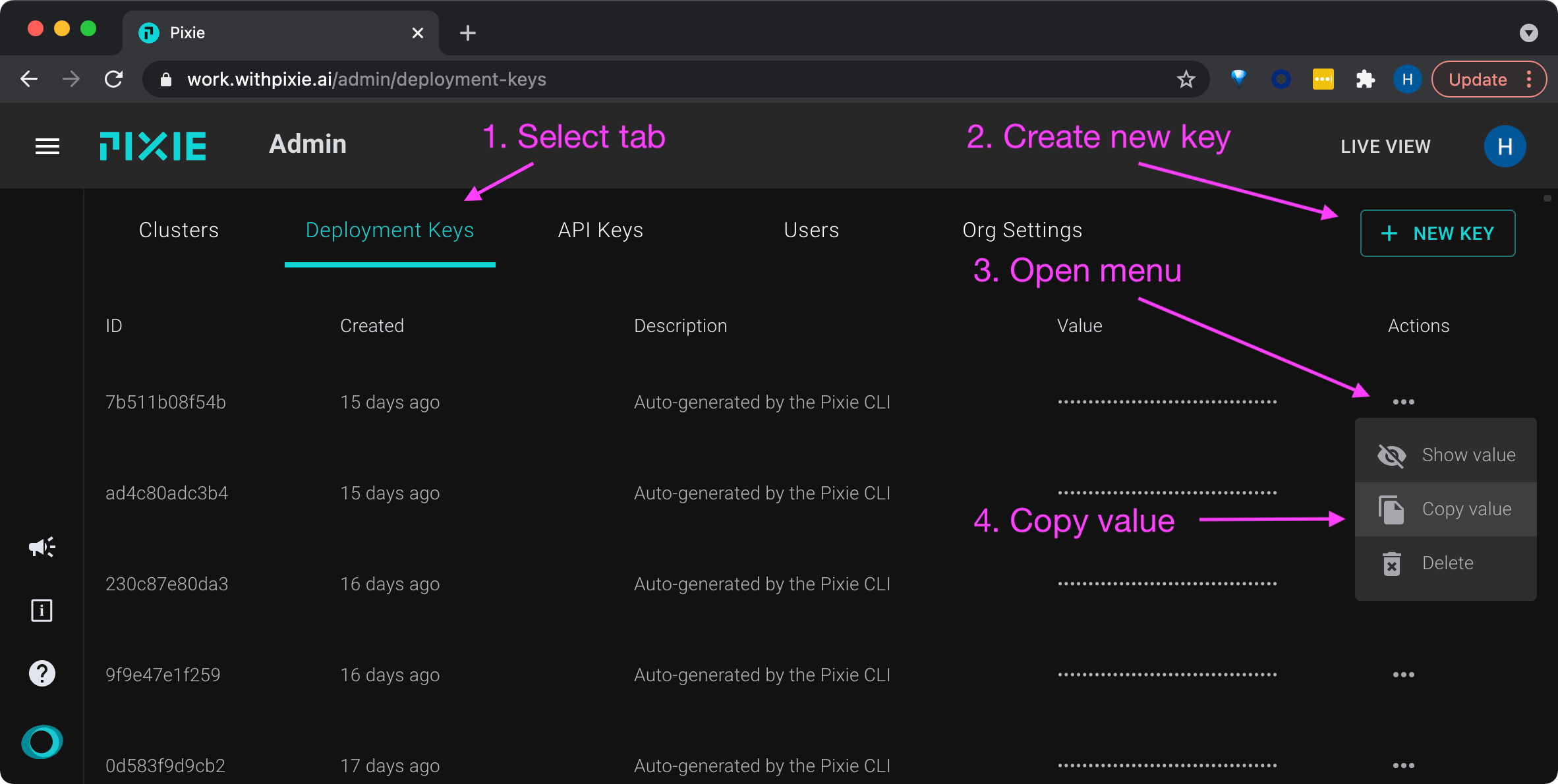
Task: Click the hidden value of key 9f9e47e1f259
Action: (1167, 675)
